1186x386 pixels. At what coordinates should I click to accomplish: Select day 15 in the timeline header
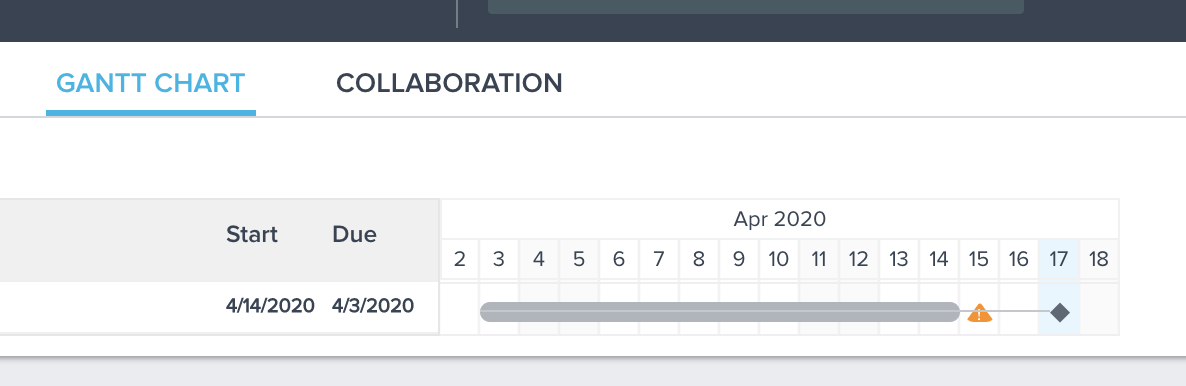click(979, 260)
